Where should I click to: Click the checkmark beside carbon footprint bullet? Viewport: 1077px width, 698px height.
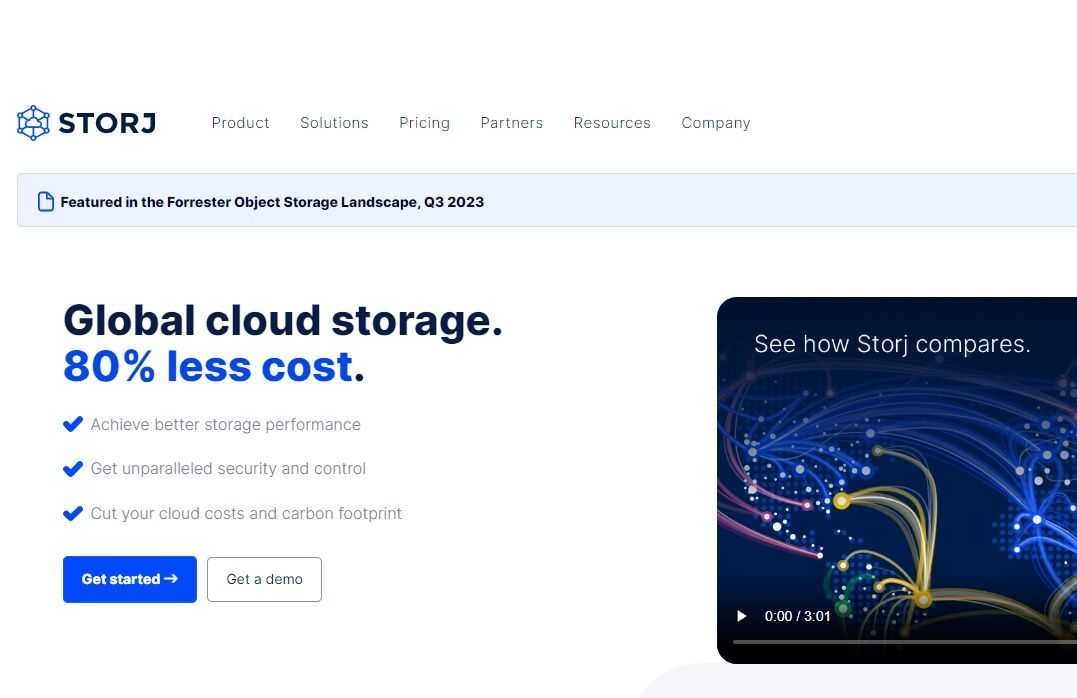pyautogui.click(x=72, y=513)
